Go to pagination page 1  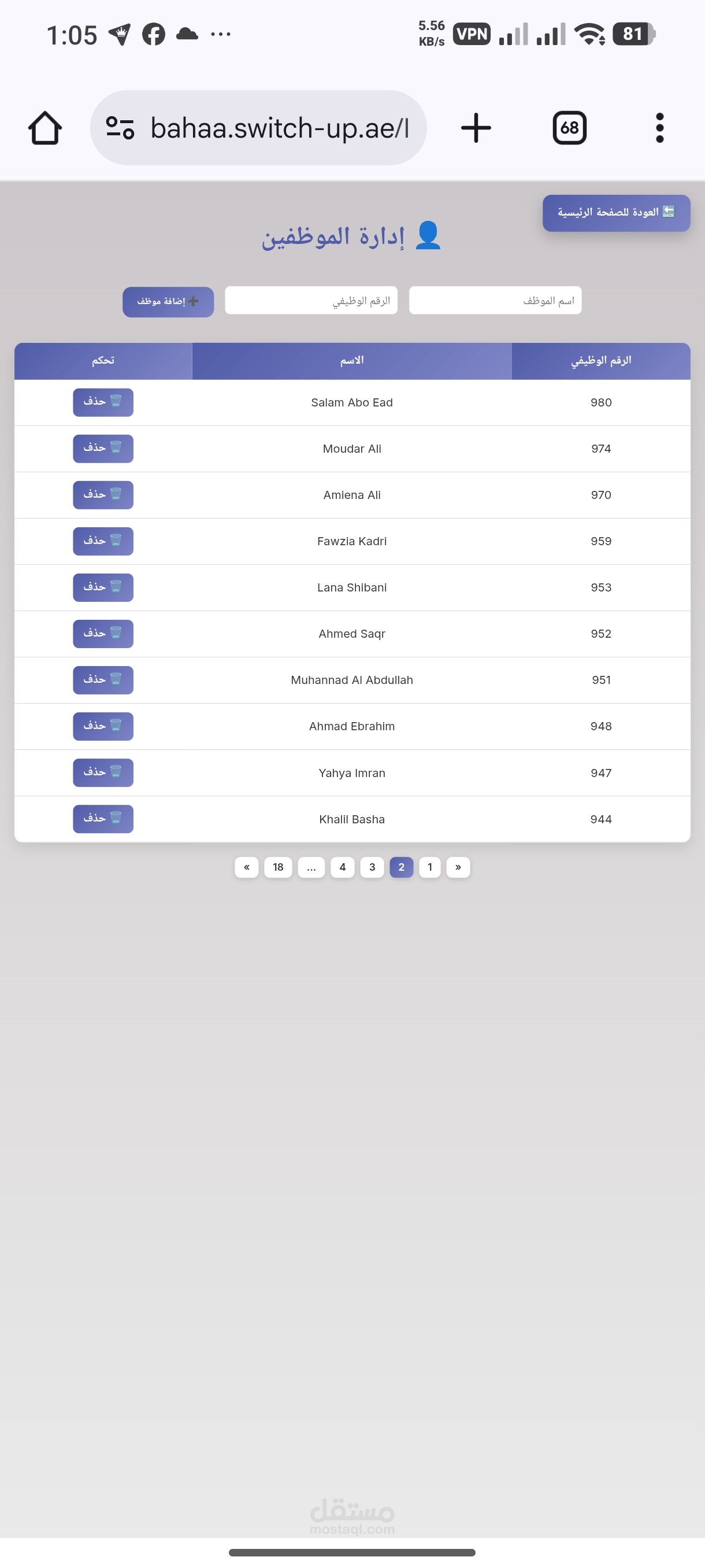[x=429, y=867]
